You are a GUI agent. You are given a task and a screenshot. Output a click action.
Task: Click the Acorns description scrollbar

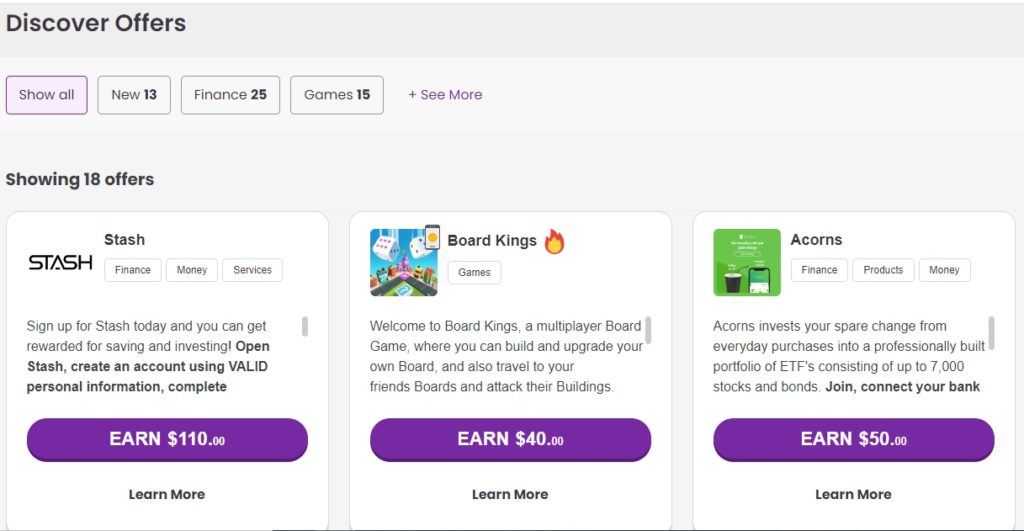pyautogui.click(x=991, y=333)
